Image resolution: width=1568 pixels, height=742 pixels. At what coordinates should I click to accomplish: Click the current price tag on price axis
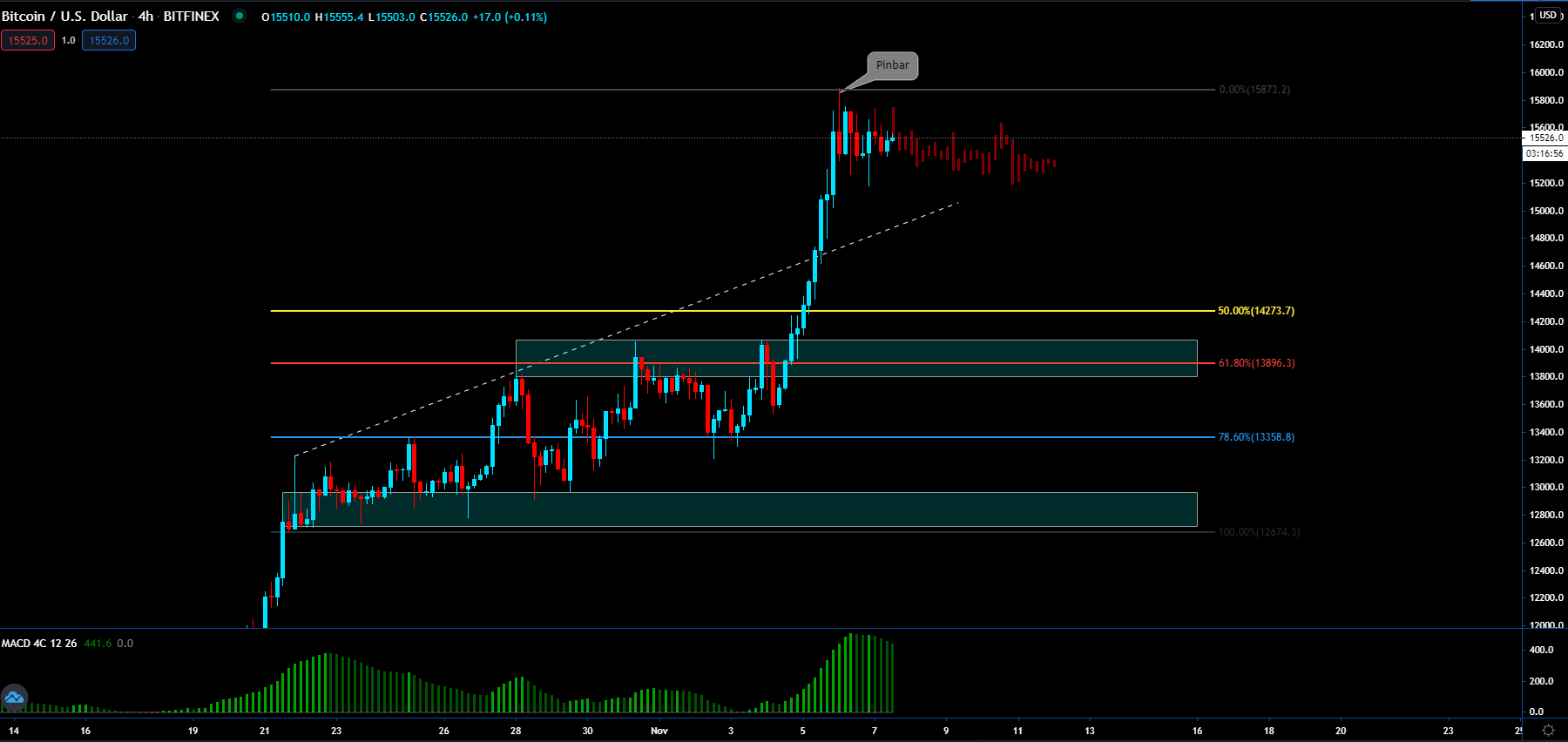[1545, 138]
